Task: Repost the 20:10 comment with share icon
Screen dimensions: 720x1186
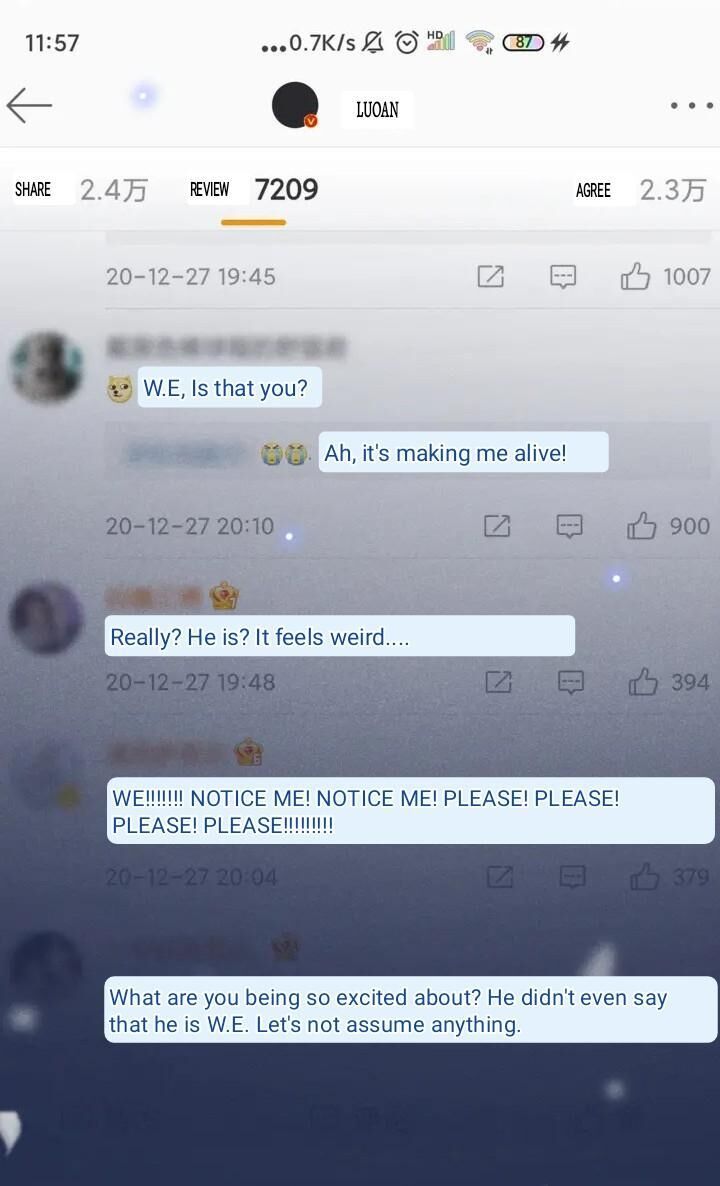Action: (x=497, y=526)
